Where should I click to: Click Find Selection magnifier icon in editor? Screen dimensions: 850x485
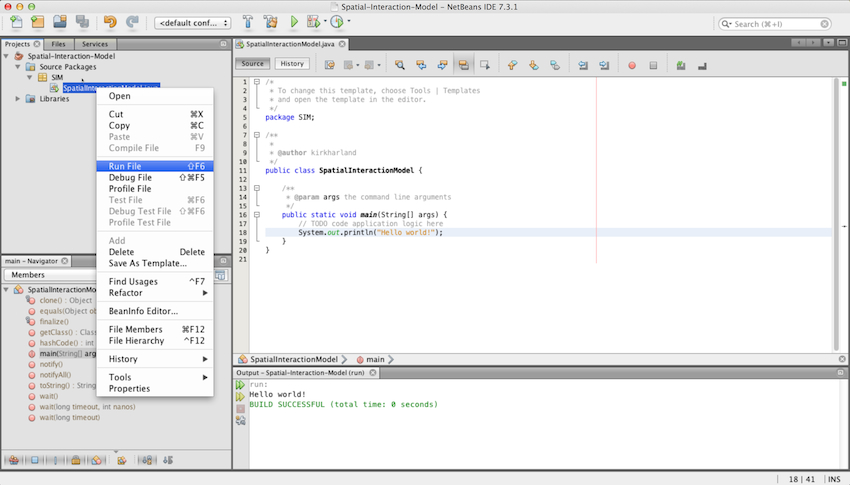click(x=400, y=65)
